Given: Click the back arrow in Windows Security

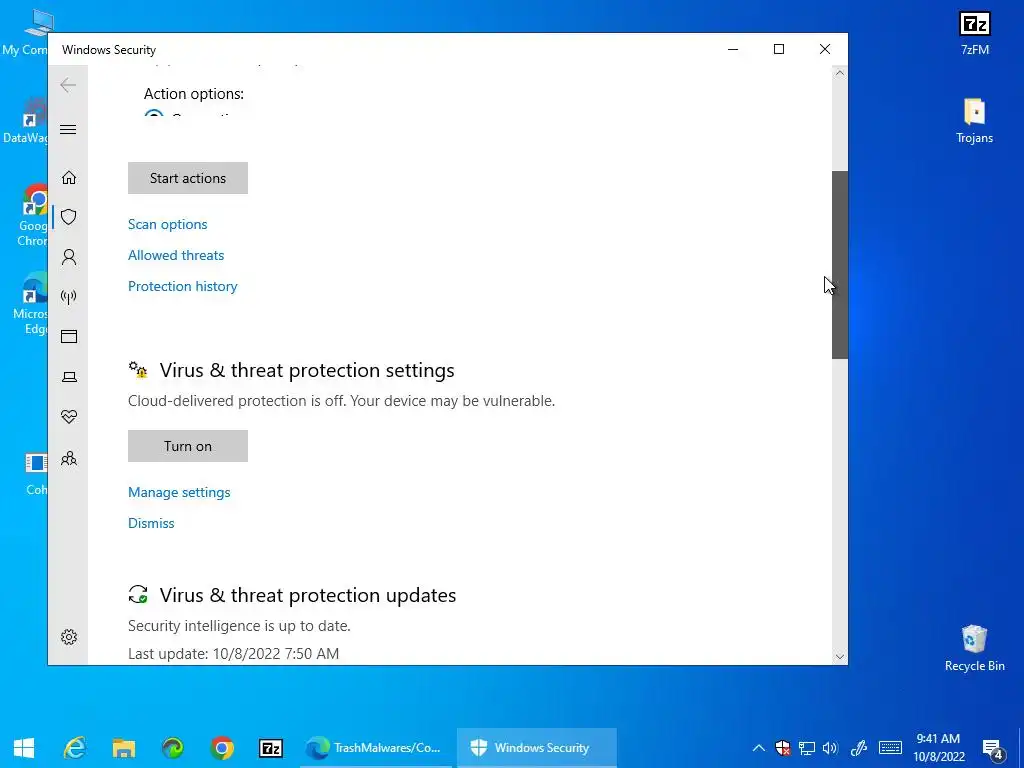Looking at the screenshot, I should click(x=68, y=85).
